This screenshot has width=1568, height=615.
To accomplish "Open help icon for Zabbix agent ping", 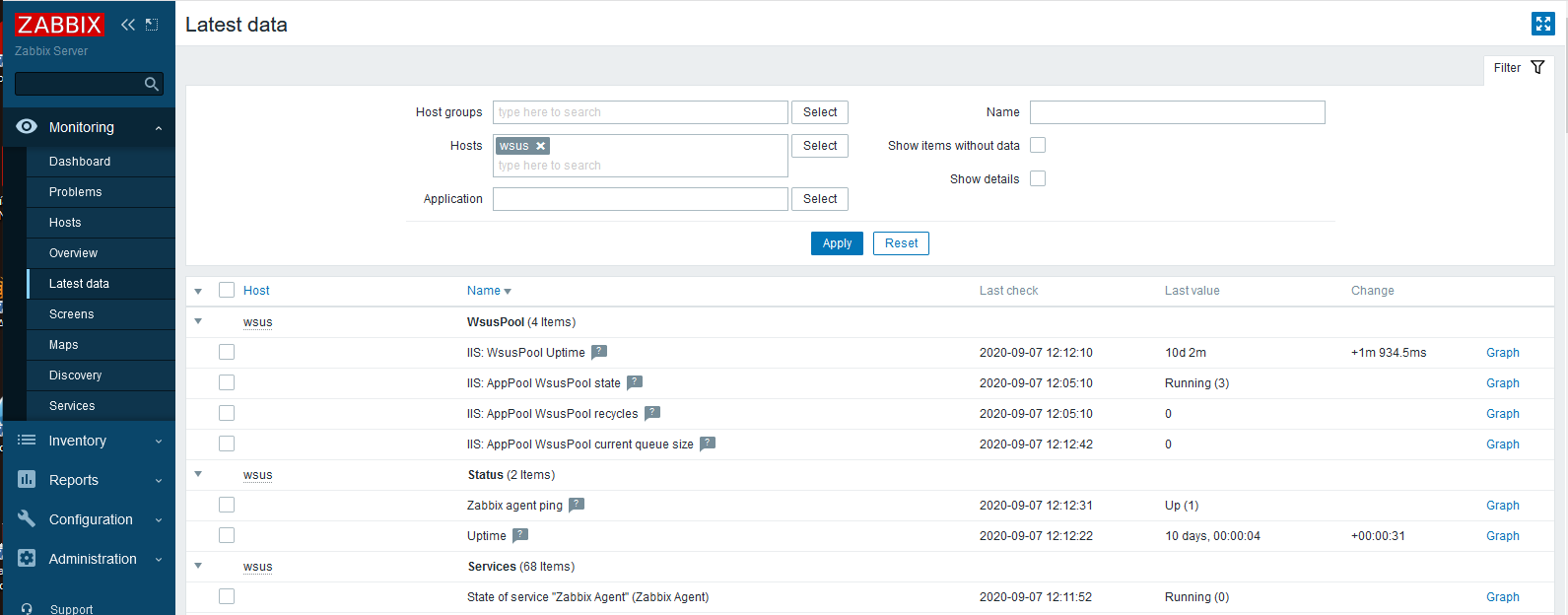I will point(577,505).
